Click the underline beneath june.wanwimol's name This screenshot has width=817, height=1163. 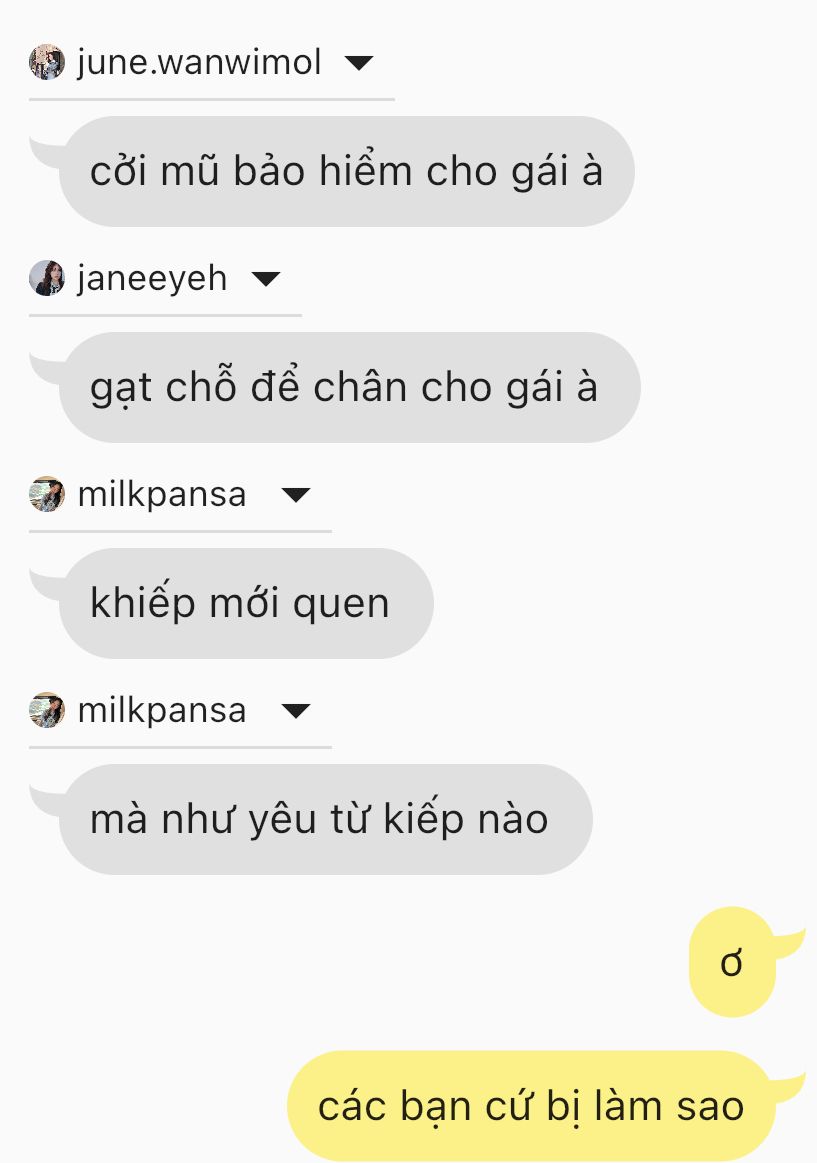coord(212,99)
